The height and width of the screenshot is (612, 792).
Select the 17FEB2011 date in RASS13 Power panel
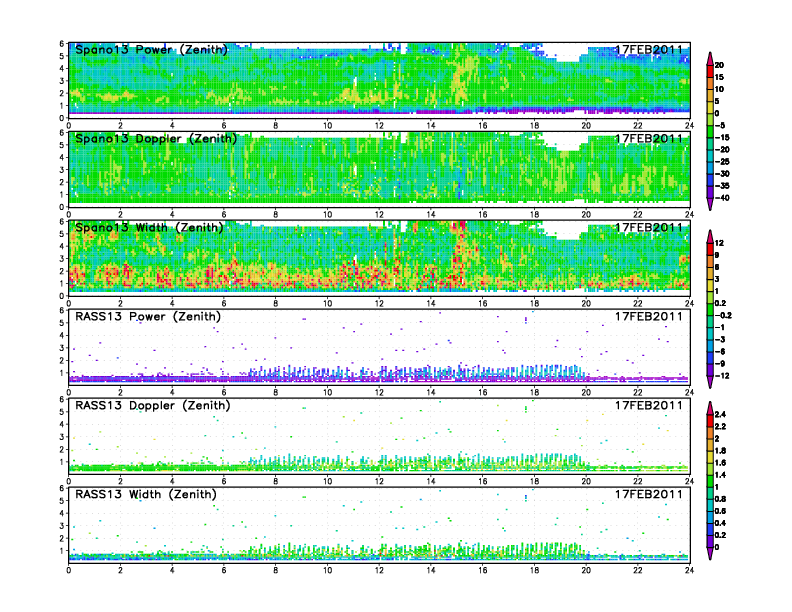click(649, 317)
